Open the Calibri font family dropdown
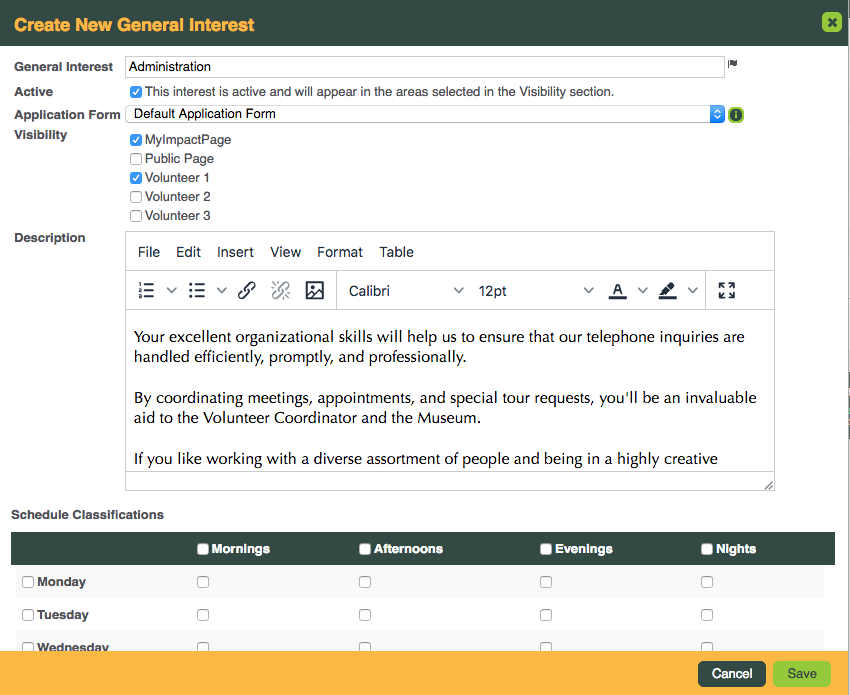 (405, 291)
